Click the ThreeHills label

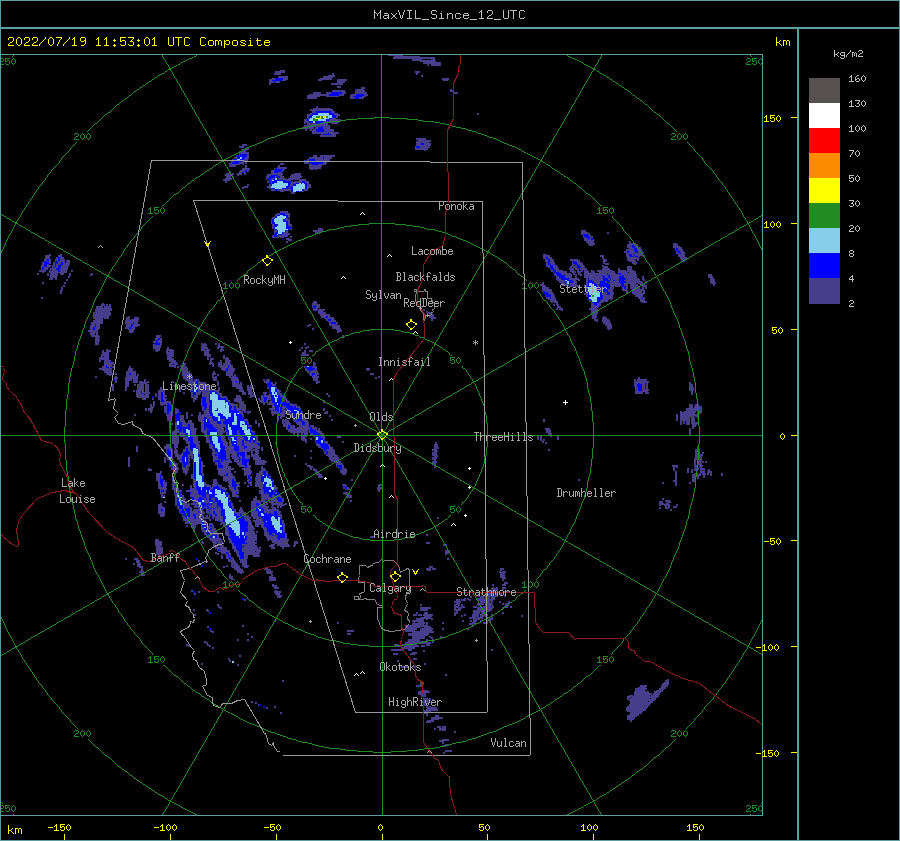[503, 437]
